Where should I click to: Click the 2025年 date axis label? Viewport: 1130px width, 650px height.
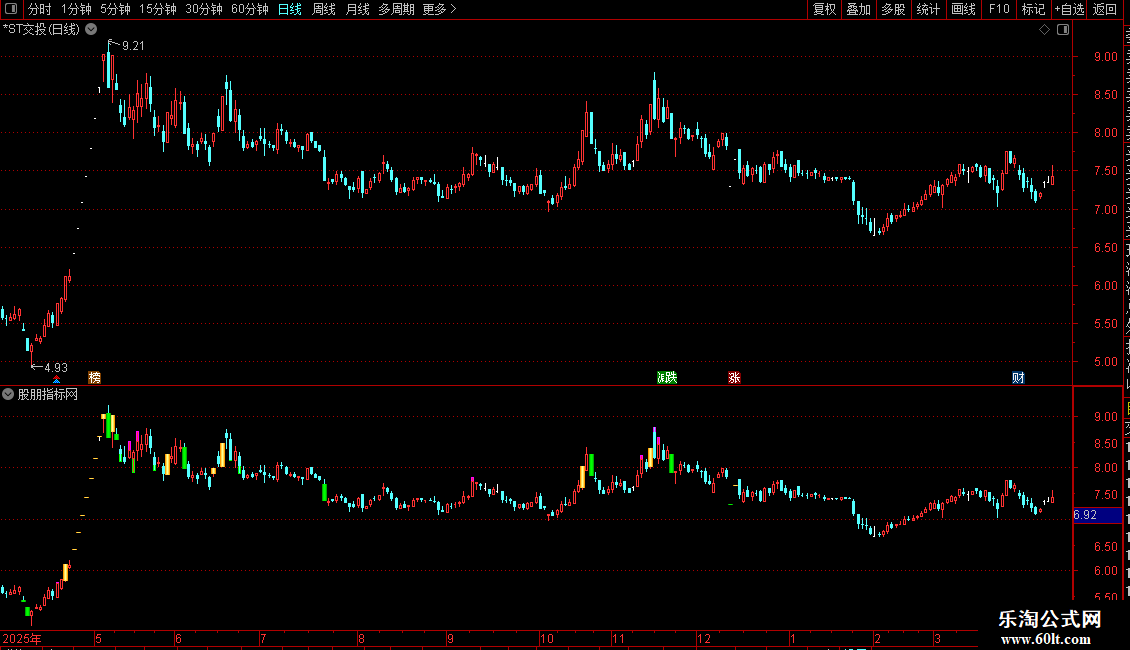point(22,638)
